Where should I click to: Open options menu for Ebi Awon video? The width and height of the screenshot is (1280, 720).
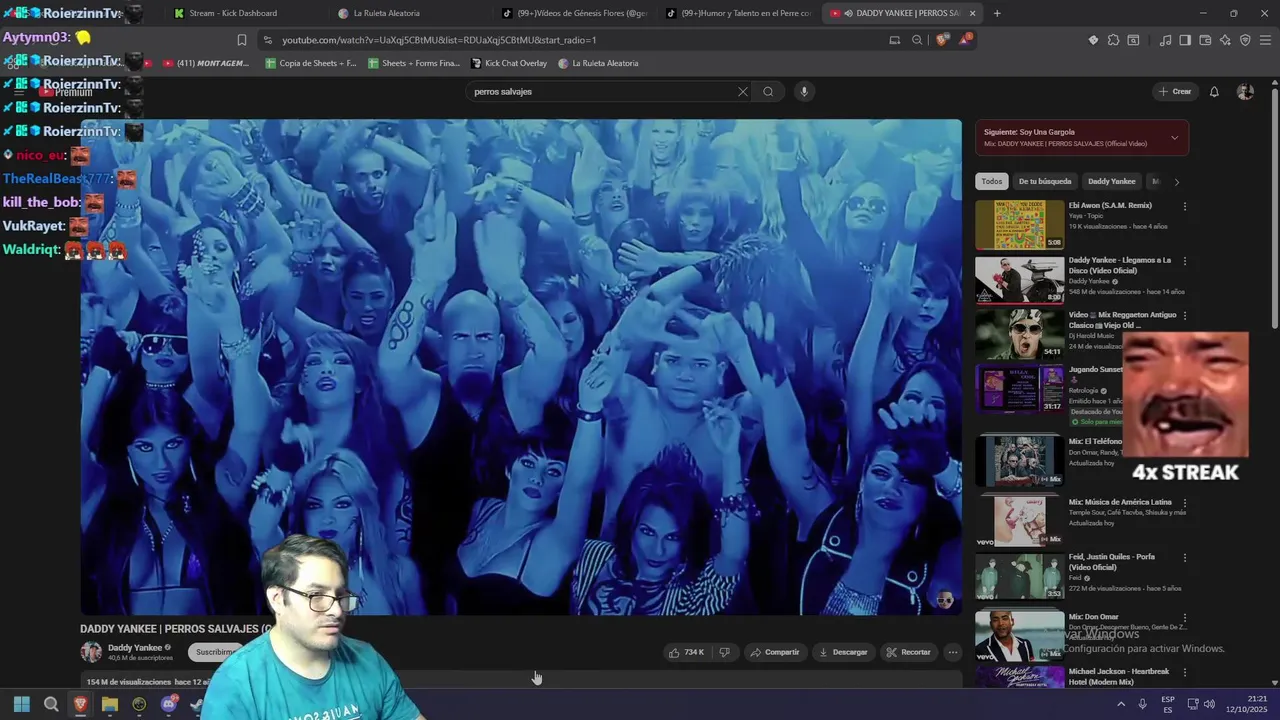[x=1185, y=206]
